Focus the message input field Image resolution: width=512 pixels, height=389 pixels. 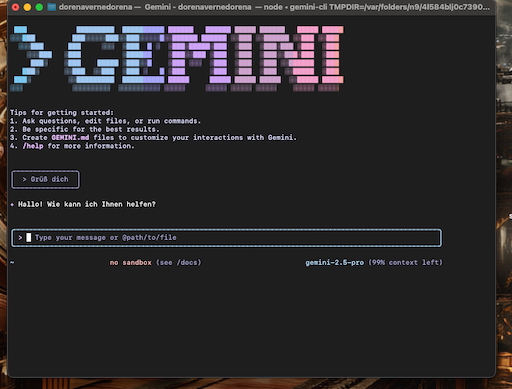coord(227,238)
